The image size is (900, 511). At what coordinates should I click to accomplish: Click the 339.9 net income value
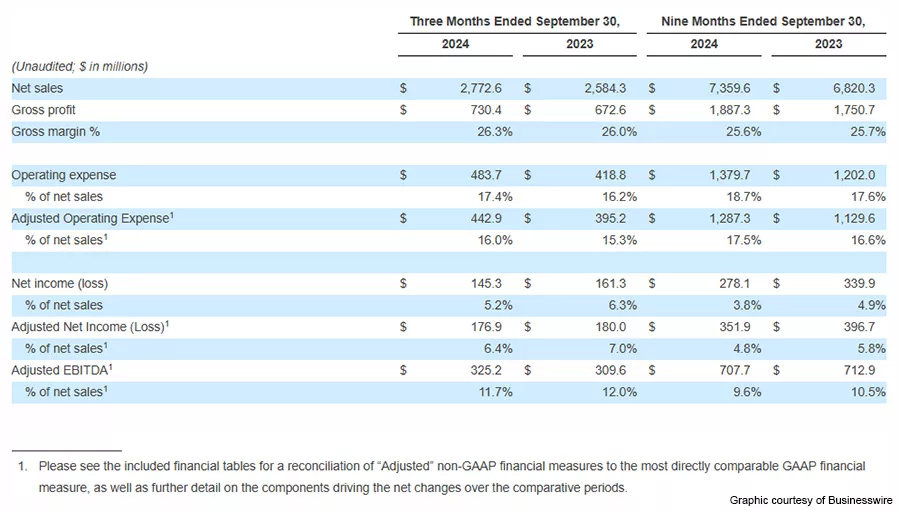click(868, 283)
